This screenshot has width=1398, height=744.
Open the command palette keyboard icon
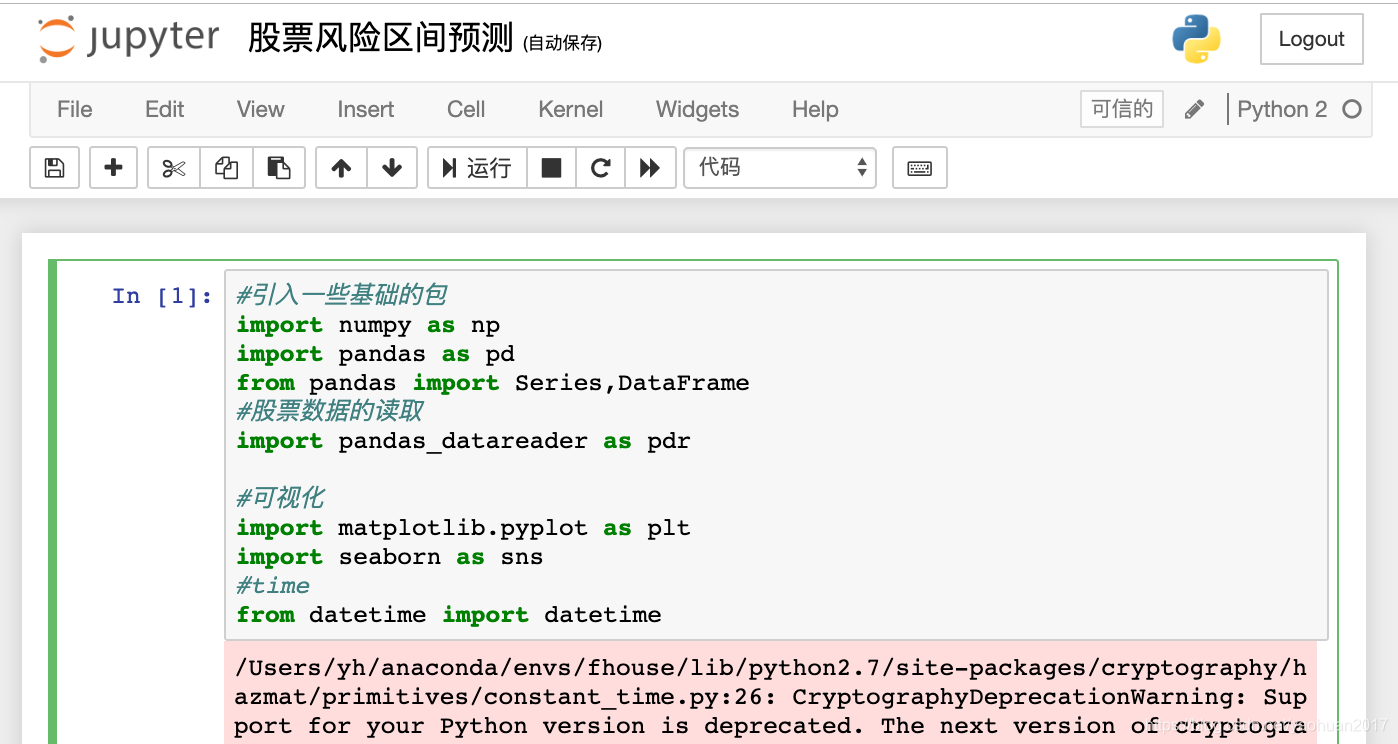[x=919, y=167]
